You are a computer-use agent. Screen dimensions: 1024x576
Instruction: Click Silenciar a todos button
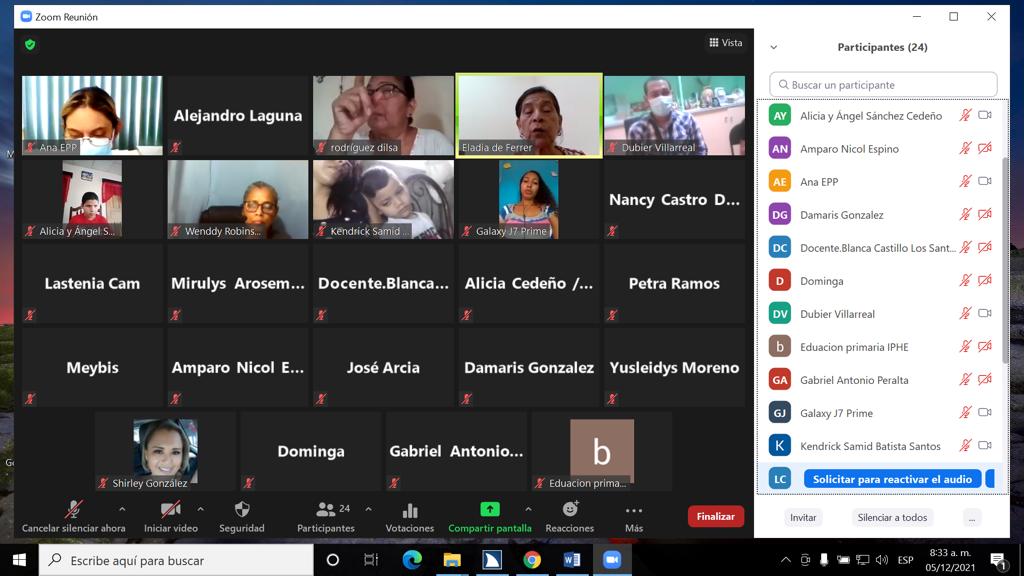point(892,517)
